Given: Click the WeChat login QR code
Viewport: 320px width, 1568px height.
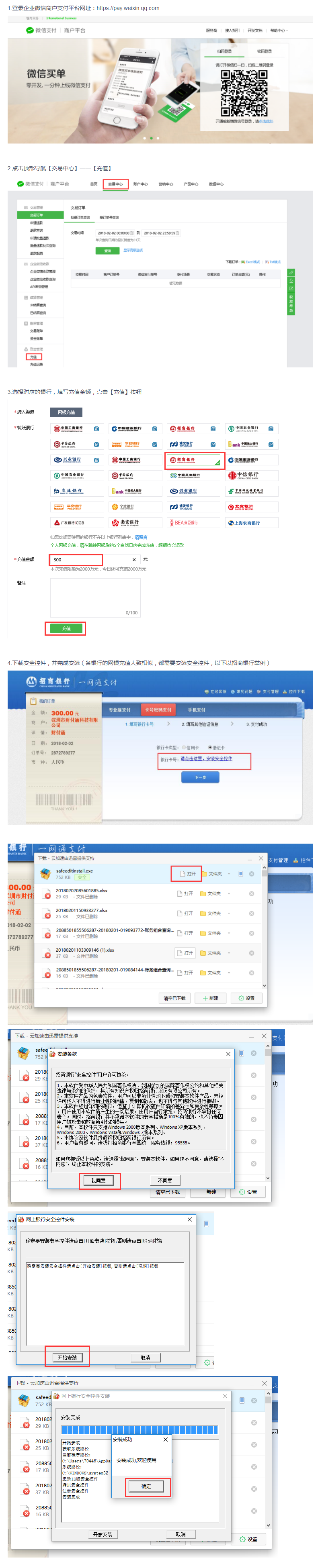Looking at the screenshot, I should 244,93.
